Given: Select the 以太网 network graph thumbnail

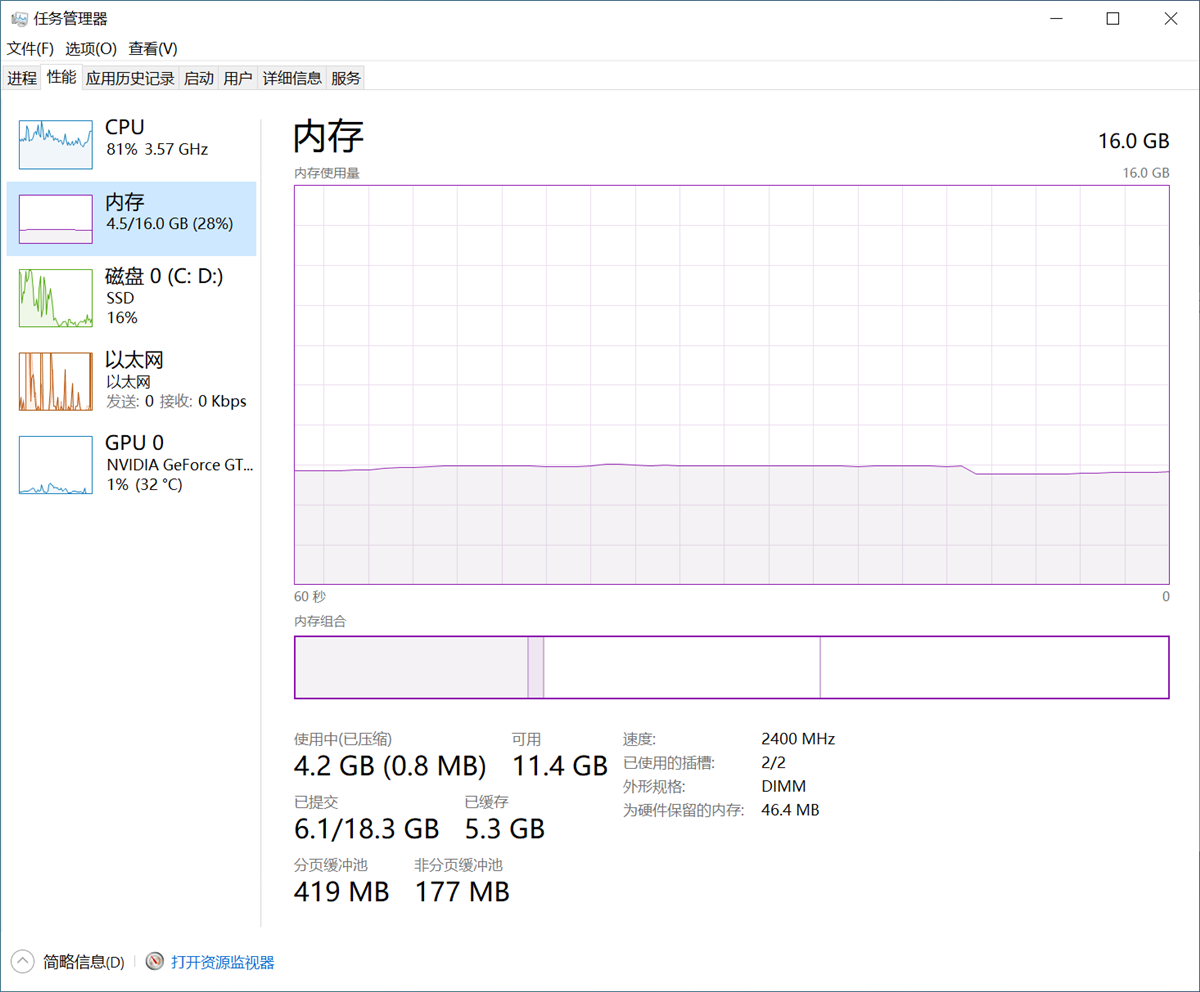Looking at the screenshot, I should pos(55,381).
